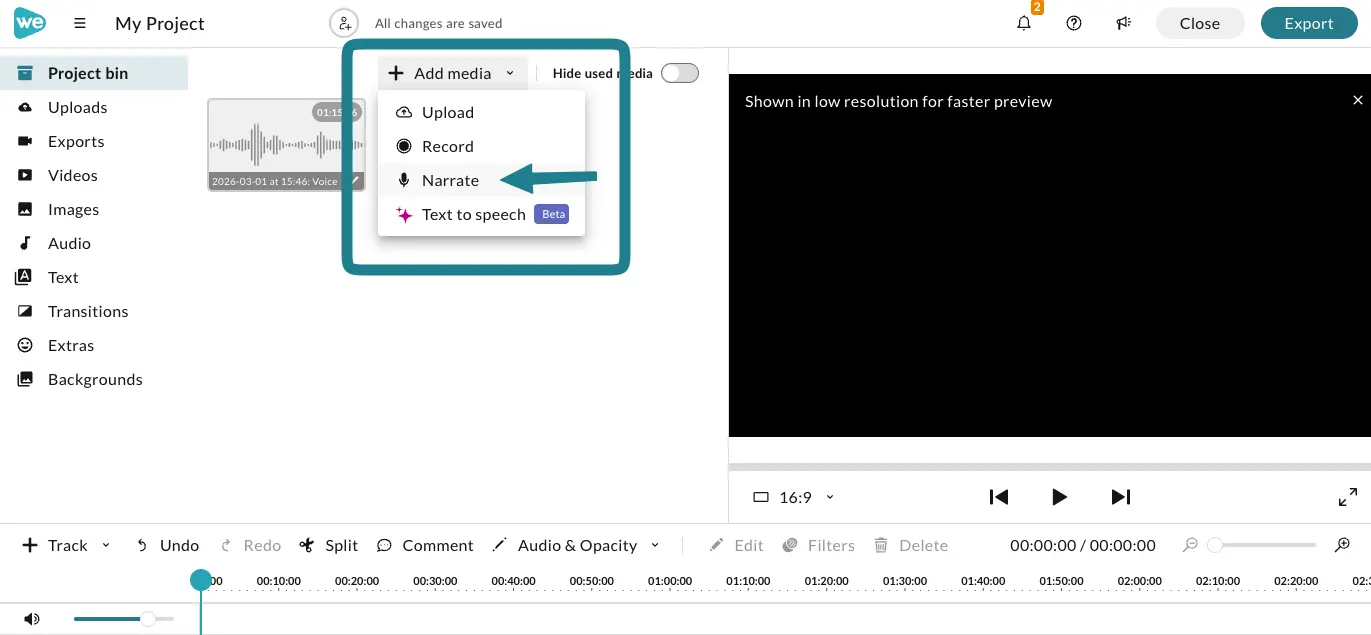Screen dimensions: 1371x635
Task: Choose Upload from Add media menu
Action: point(481,112)
